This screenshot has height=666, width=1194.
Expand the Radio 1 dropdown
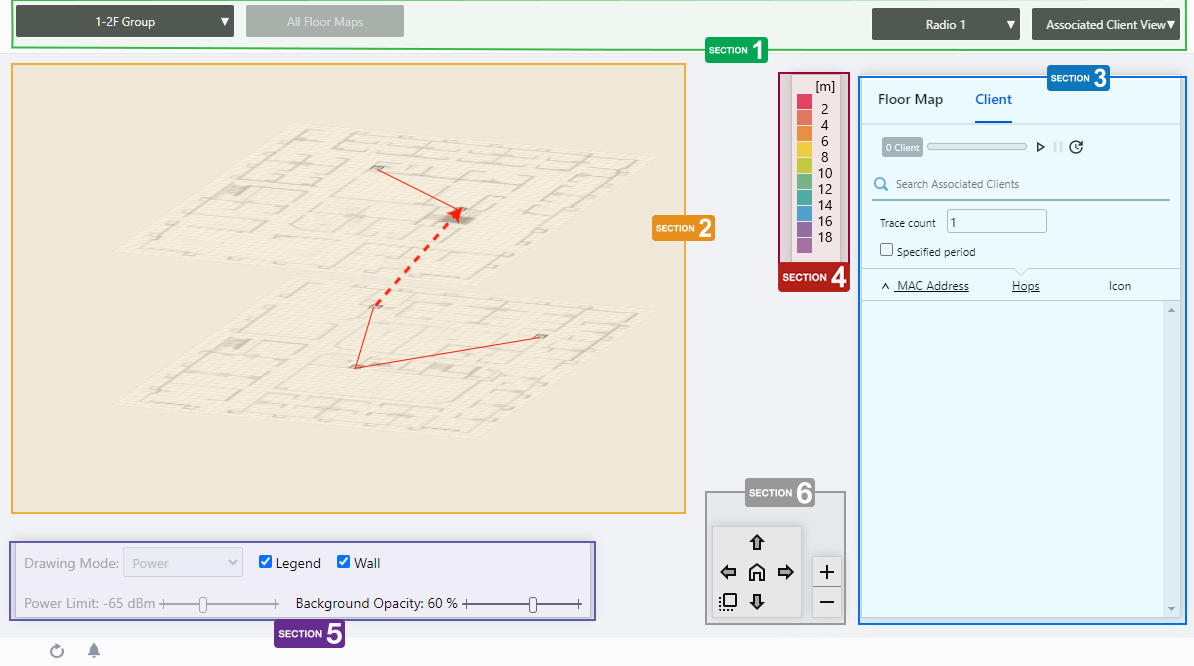pos(945,25)
